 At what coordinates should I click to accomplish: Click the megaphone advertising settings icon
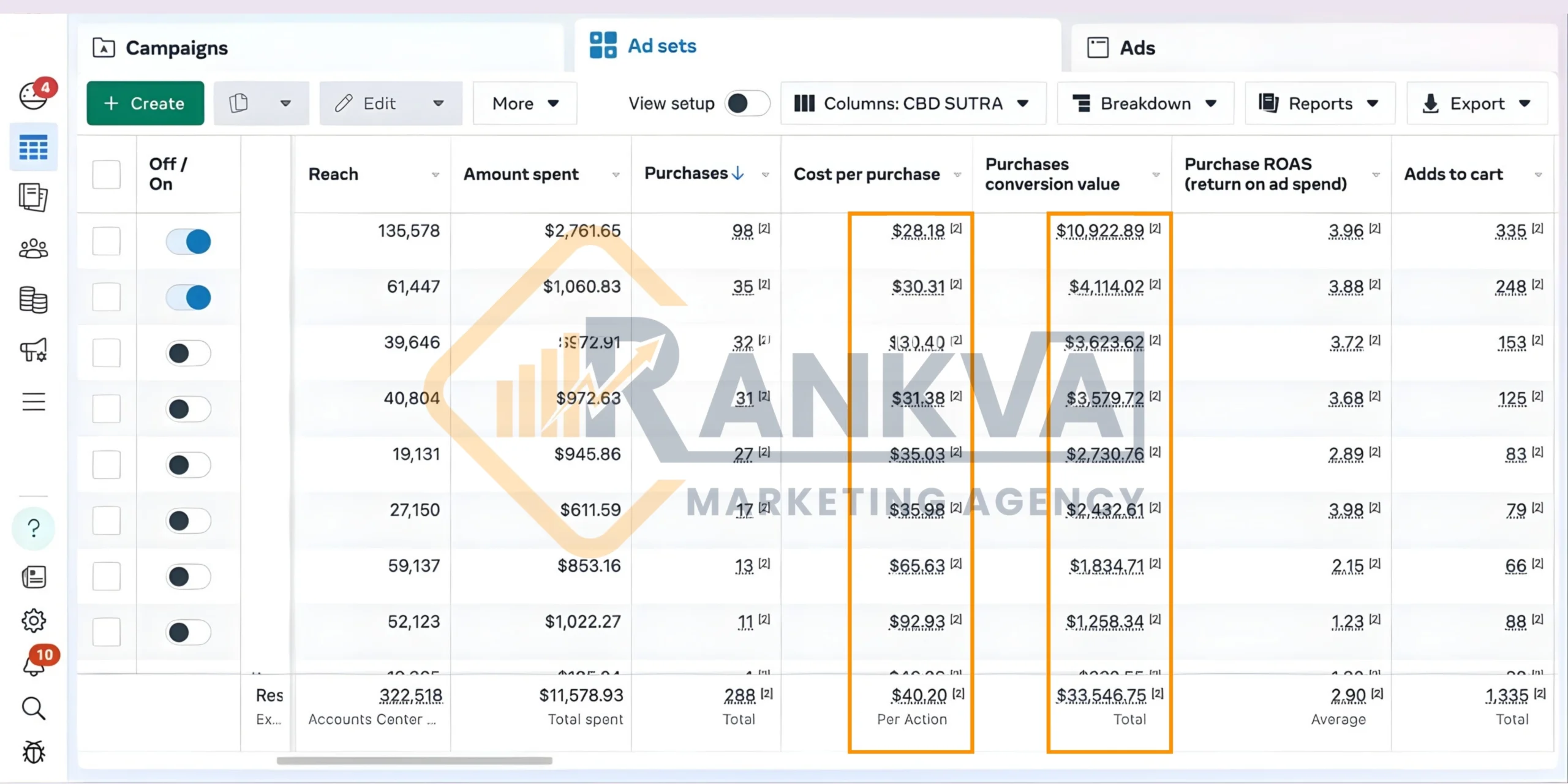point(34,349)
